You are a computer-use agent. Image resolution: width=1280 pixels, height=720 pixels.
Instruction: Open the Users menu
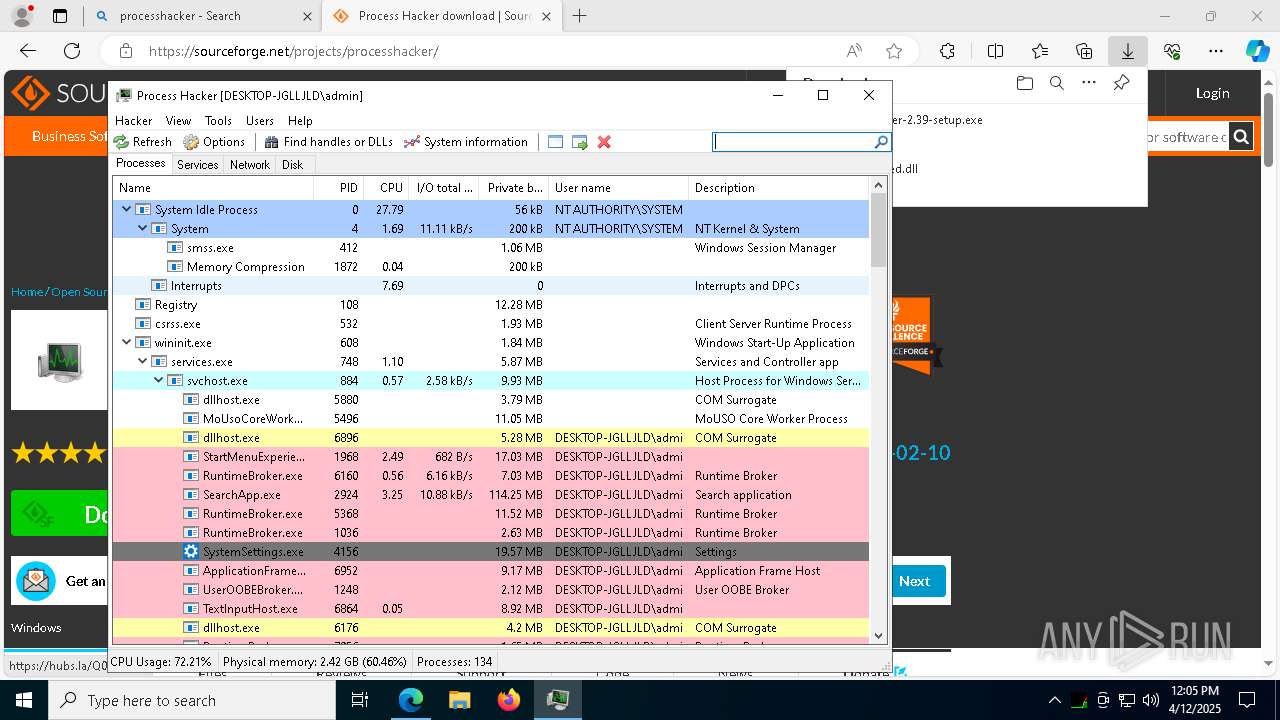260,120
